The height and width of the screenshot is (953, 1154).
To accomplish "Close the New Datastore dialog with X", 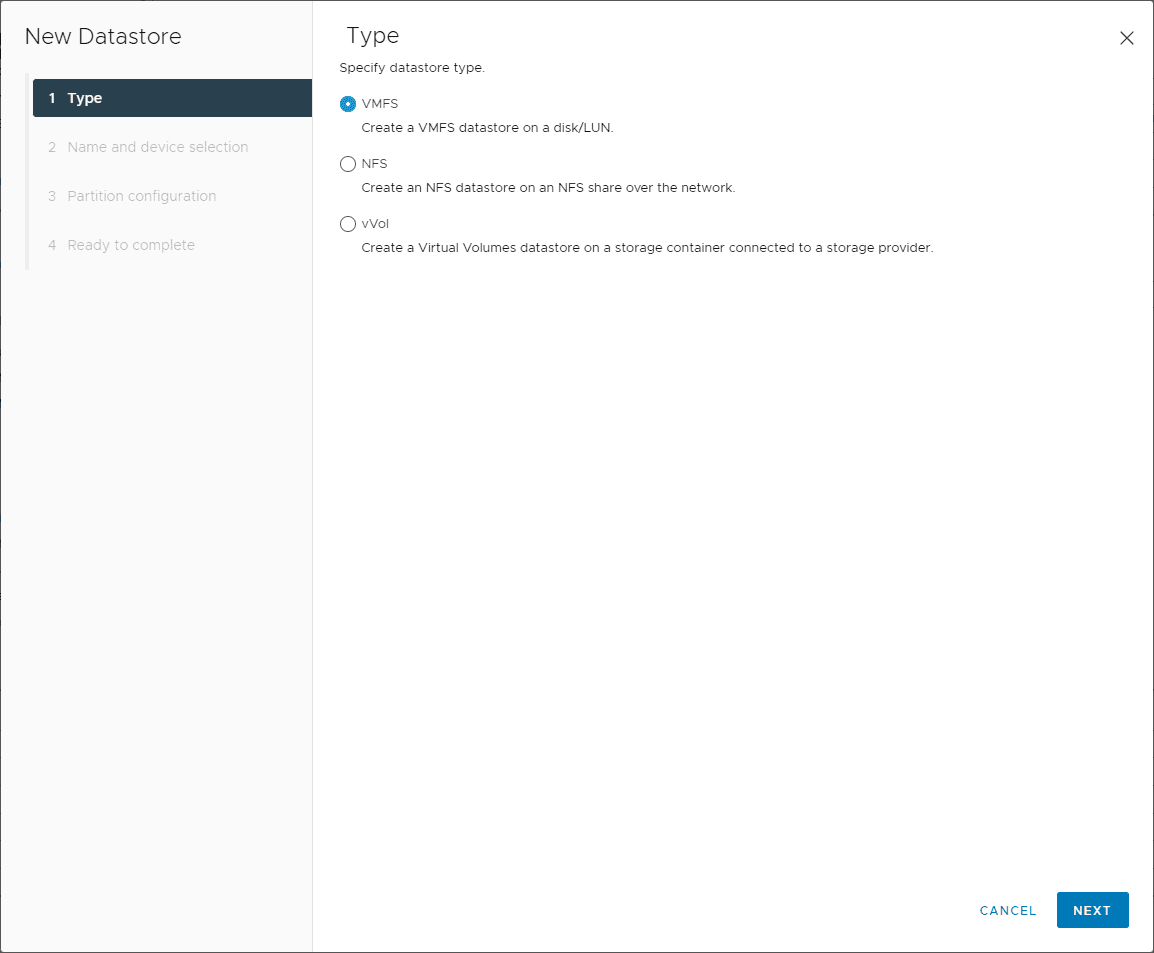I will coord(1127,39).
